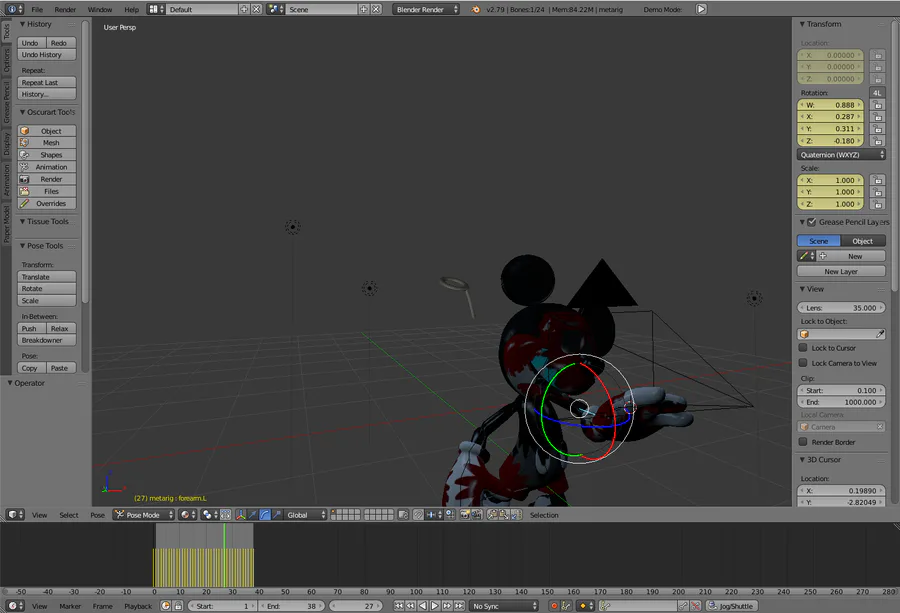Click the add new scene plus icon

[x=364, y=9]
